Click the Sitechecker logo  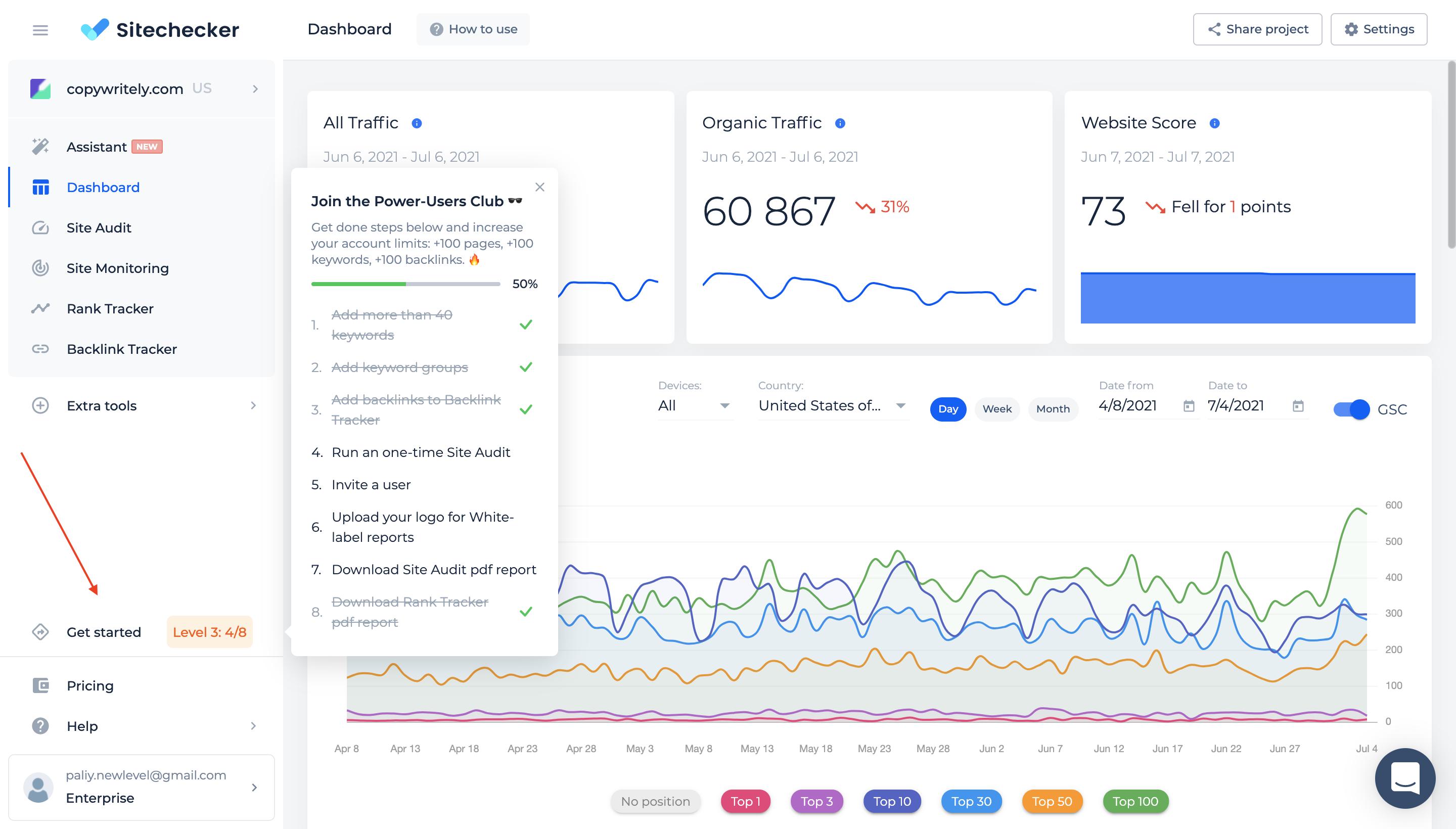[x=160, y=29]
